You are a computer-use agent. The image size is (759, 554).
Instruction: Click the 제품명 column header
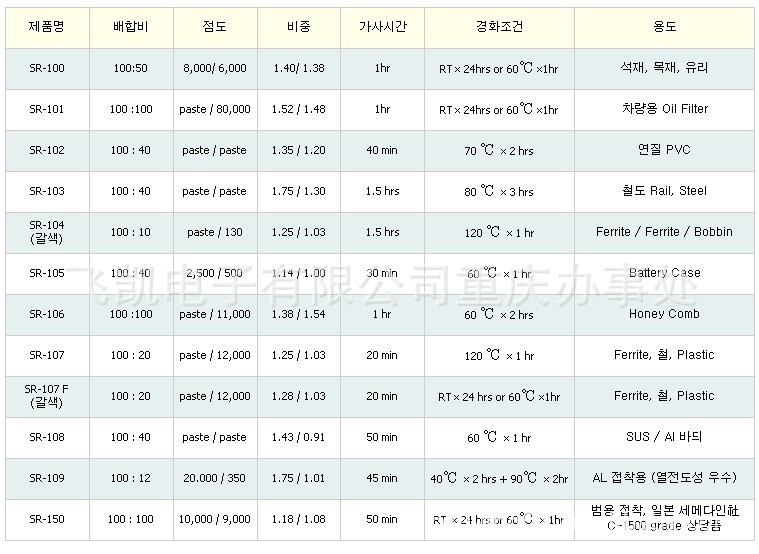click(47, 27)
